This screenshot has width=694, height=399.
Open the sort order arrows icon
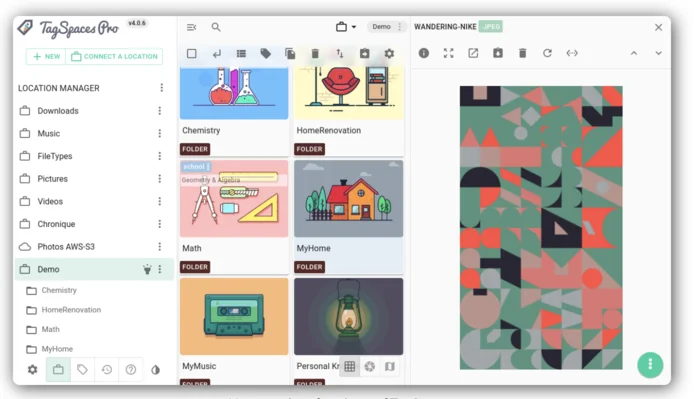tap(339, 54)
